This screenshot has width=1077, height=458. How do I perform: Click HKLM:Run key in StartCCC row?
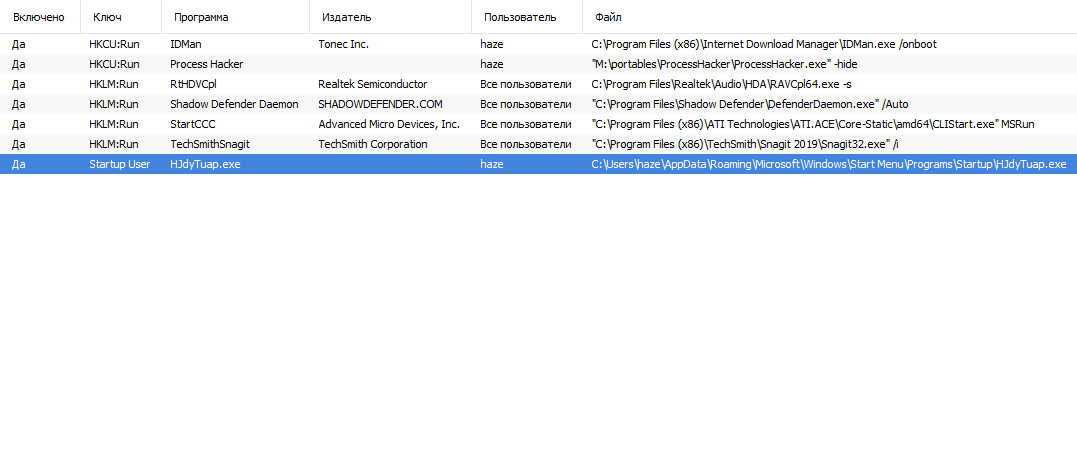click(x=114, y=124)
